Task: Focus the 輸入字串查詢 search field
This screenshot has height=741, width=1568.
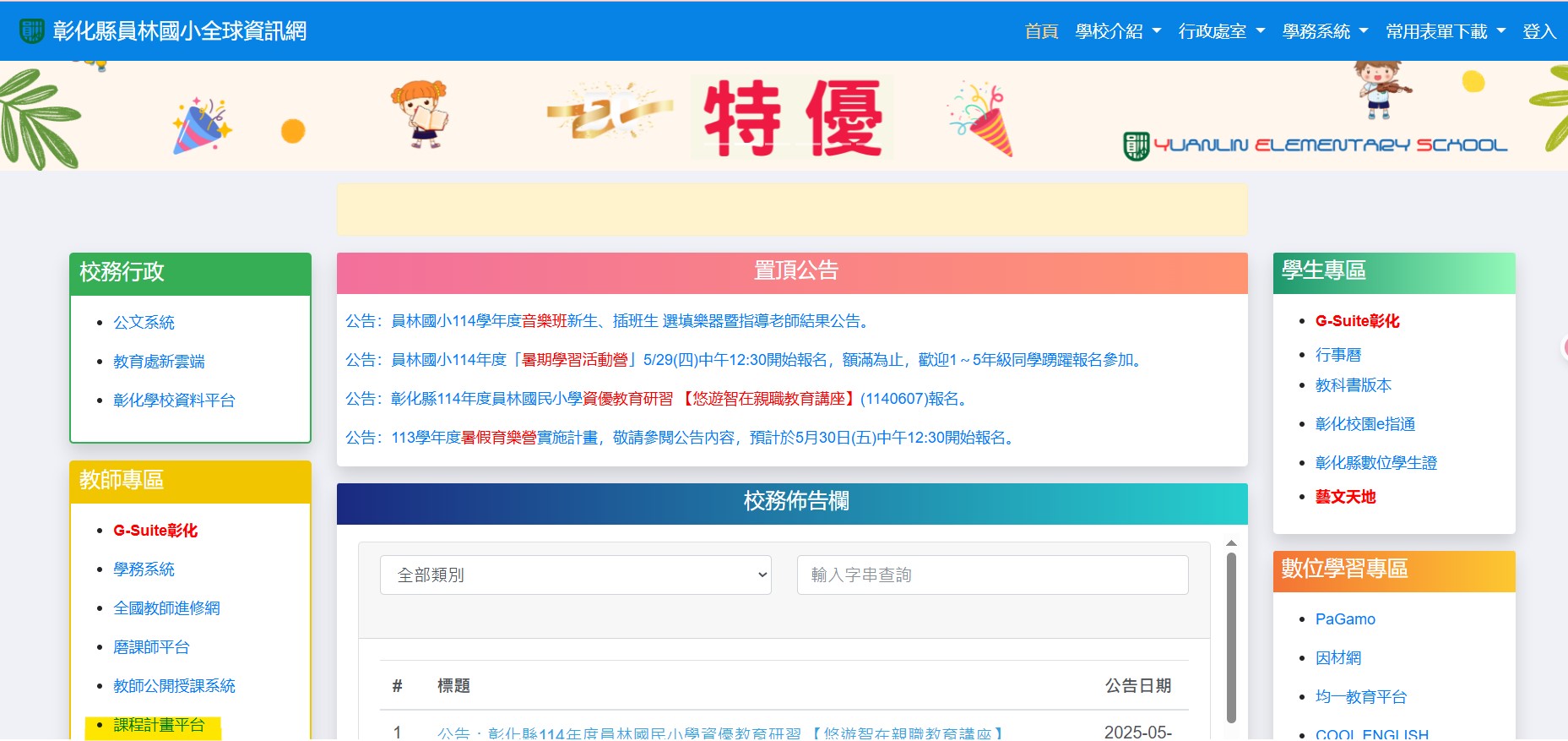Action: coord(992,575)
